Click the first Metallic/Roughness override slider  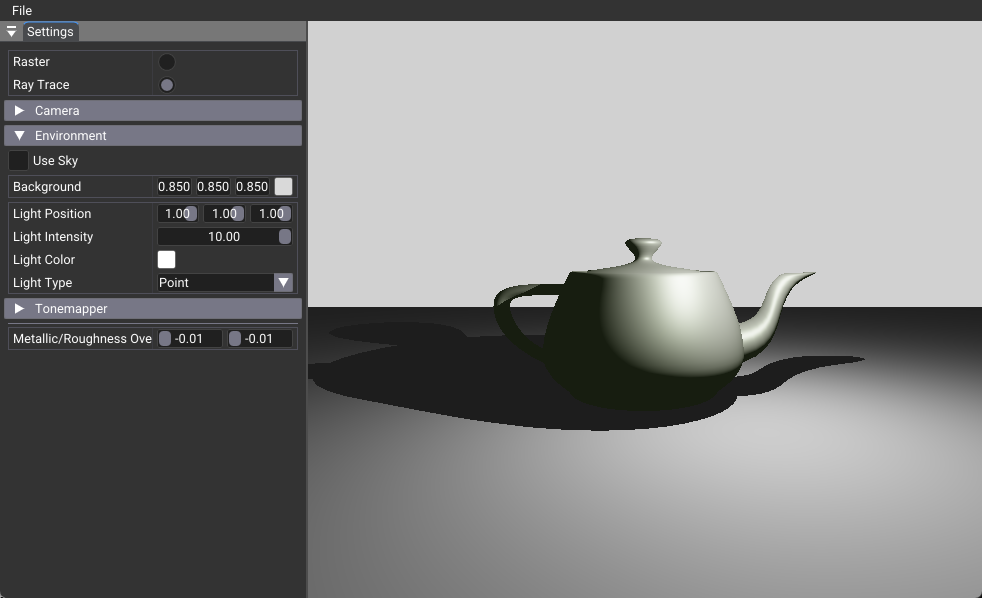[x=190, y=339]
